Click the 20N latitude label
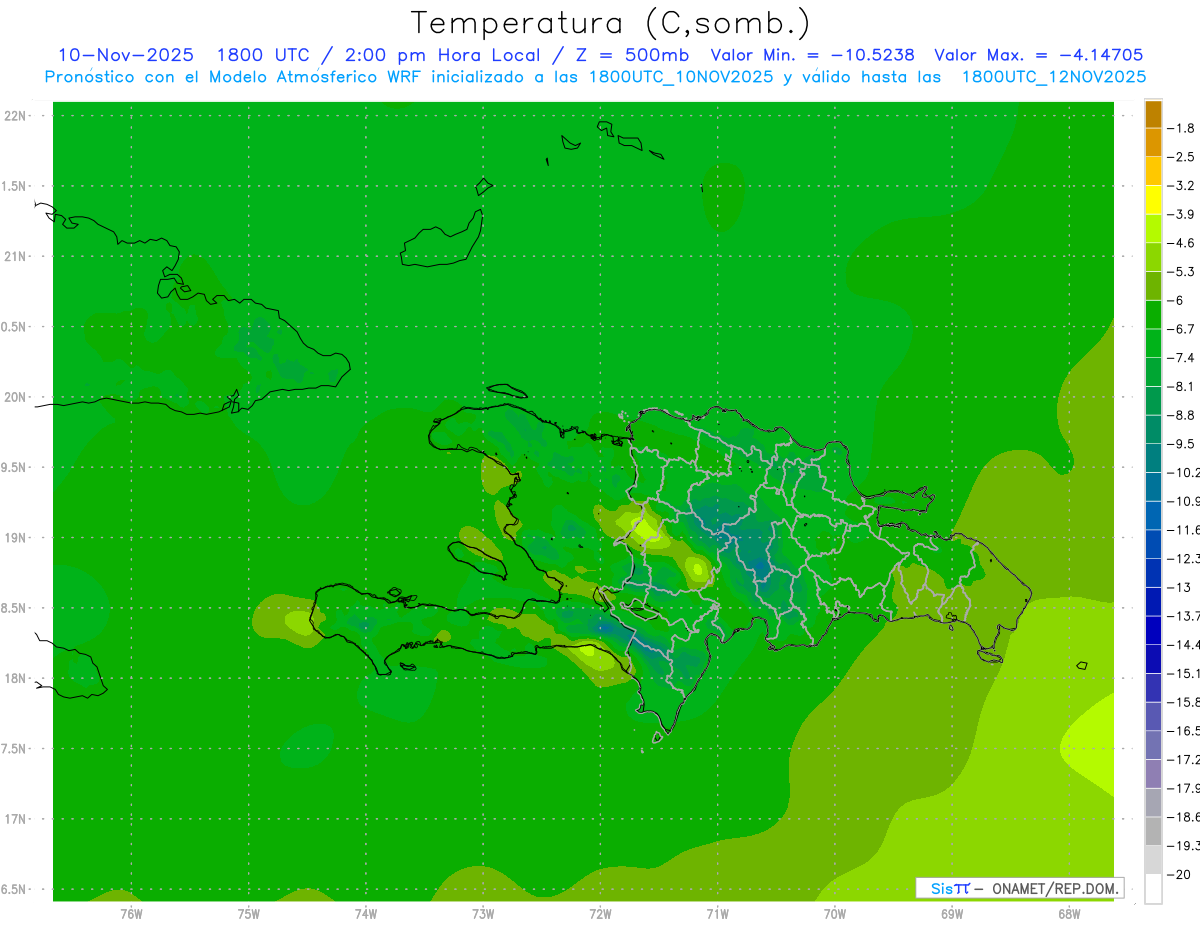 click(x=16, y=397)
